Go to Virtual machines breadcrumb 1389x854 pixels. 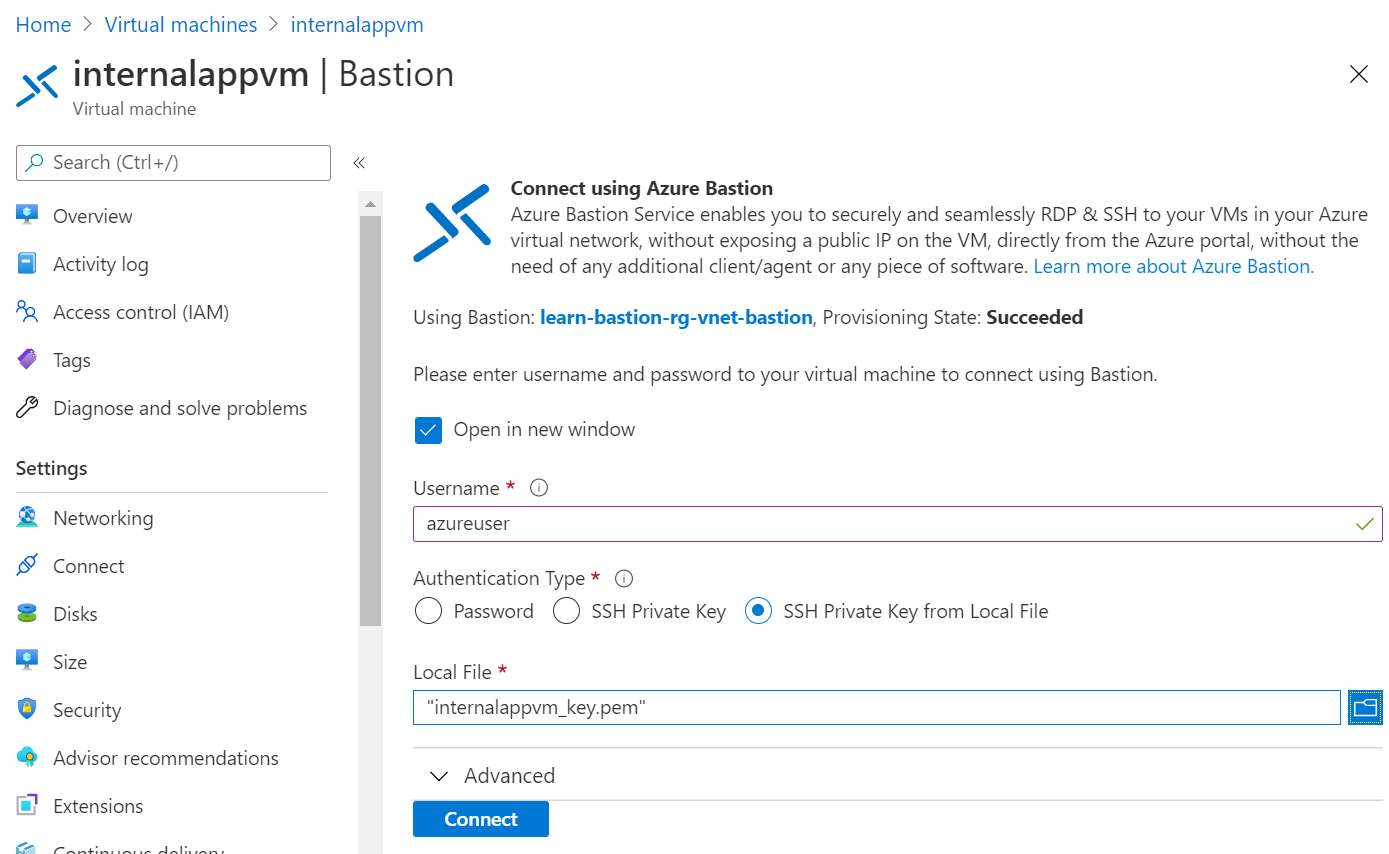click(181, 24)
